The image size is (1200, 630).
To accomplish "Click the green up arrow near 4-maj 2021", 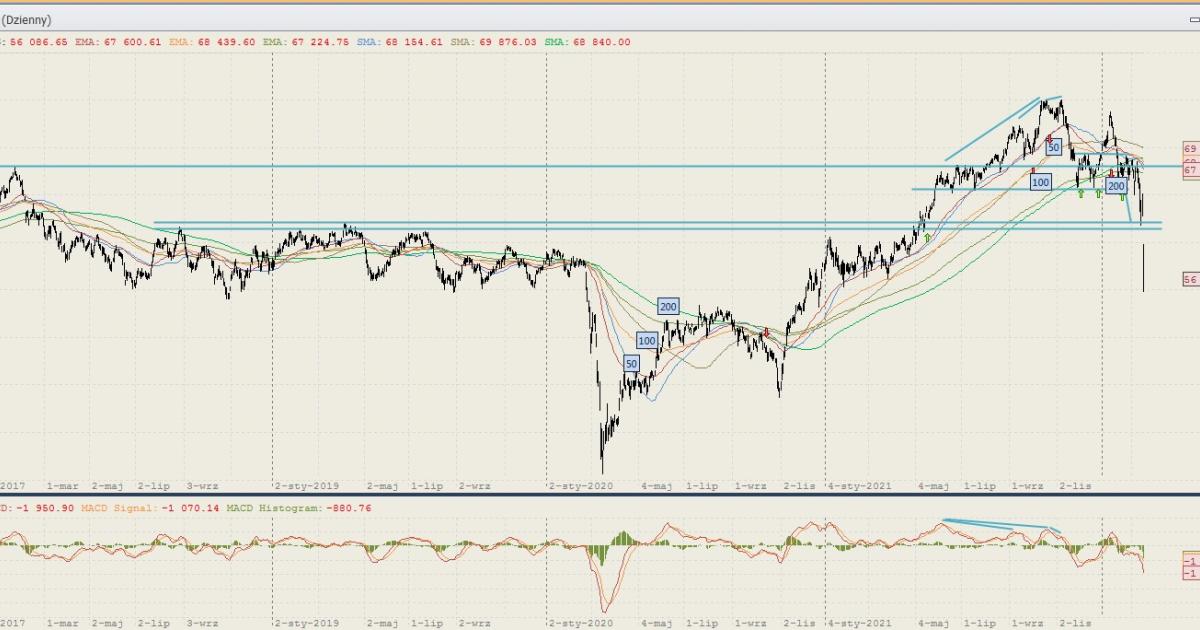I will 928,237.
